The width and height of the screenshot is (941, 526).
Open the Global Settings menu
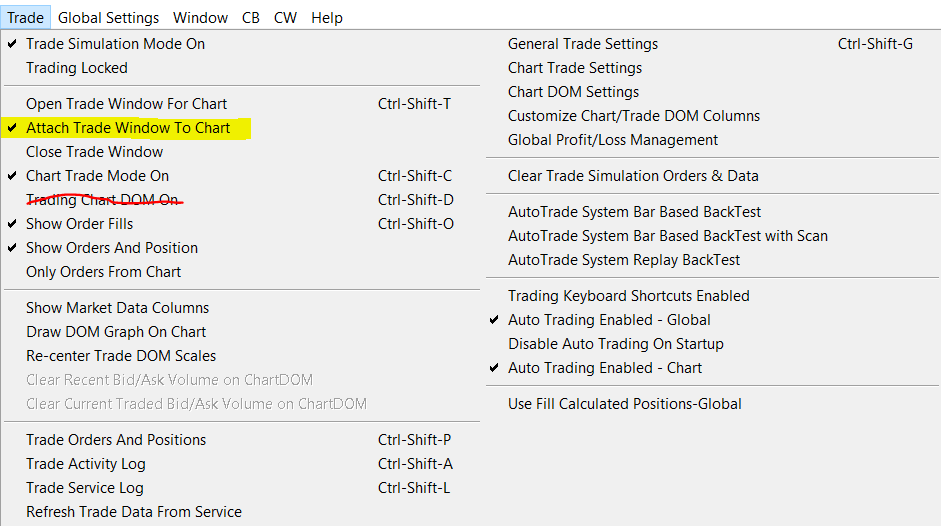108,17
